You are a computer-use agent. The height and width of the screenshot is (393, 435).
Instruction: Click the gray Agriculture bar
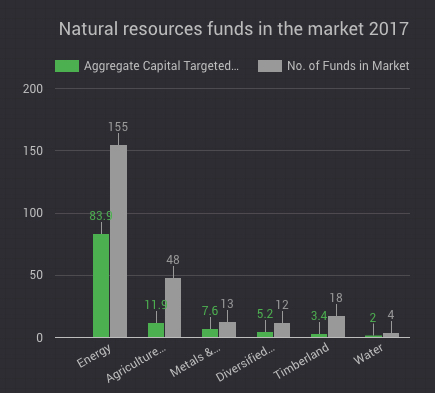173,307
